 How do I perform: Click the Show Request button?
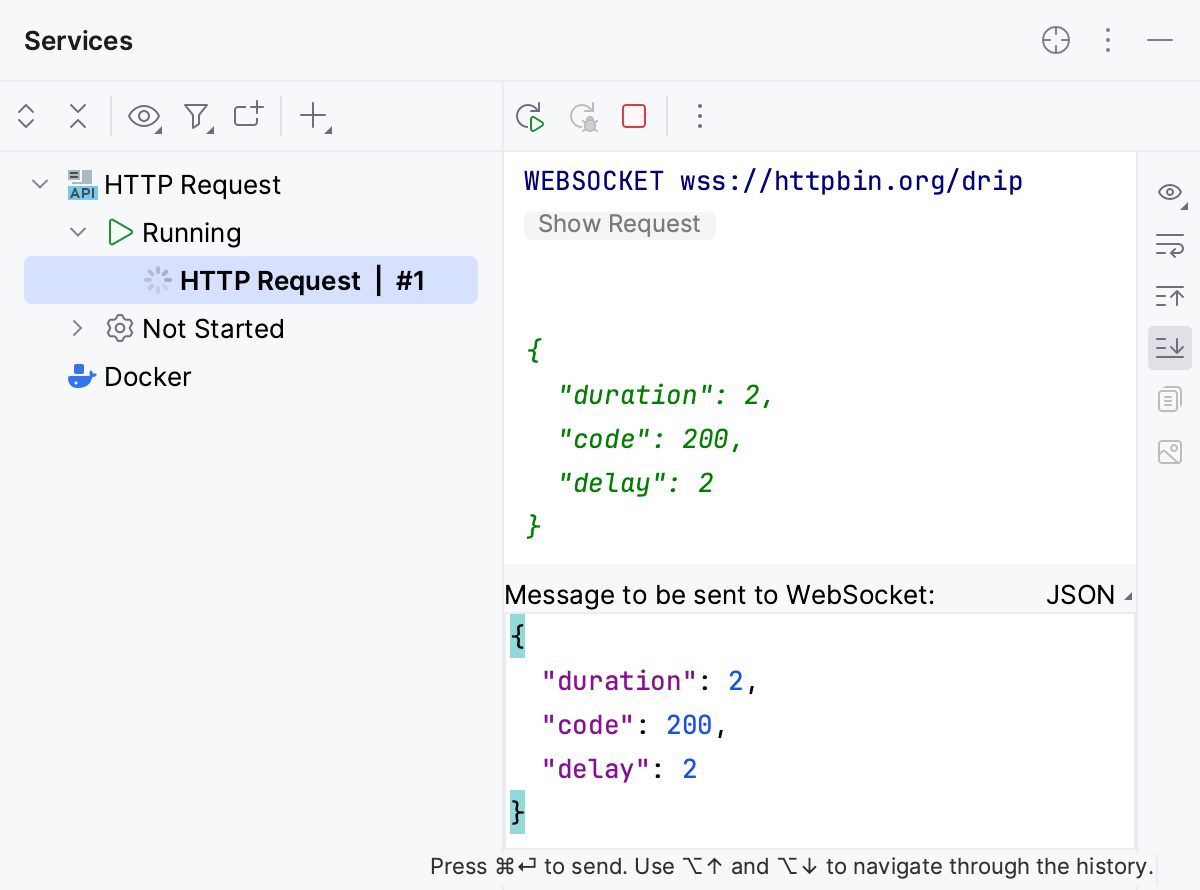tap(619, 224)
